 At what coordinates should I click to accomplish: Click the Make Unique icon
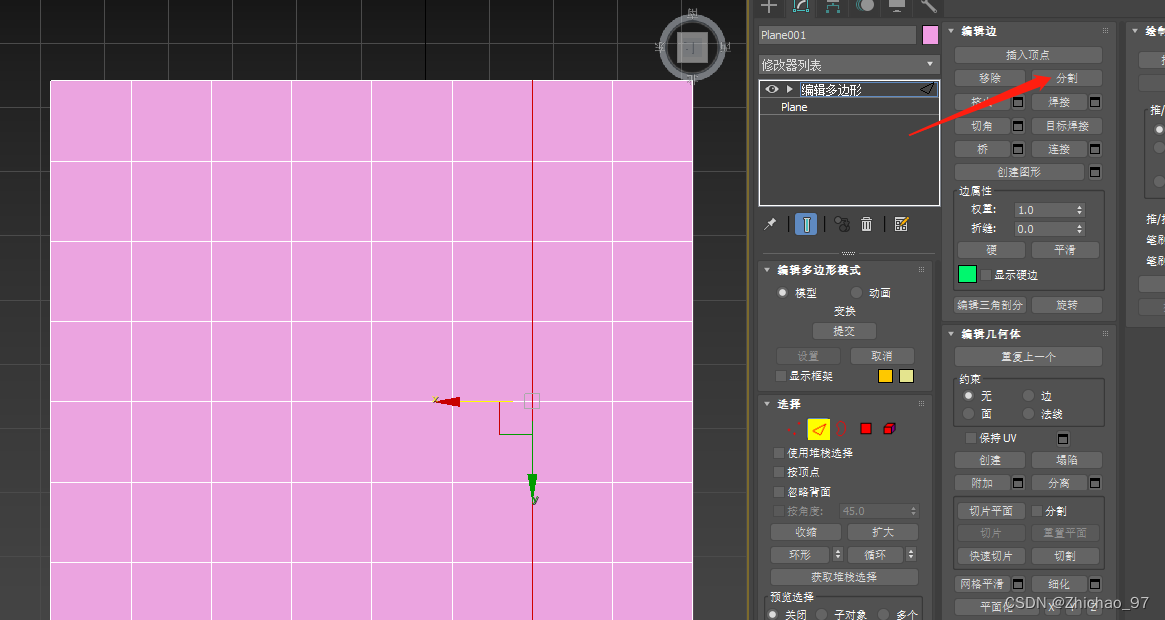[842, 224]
